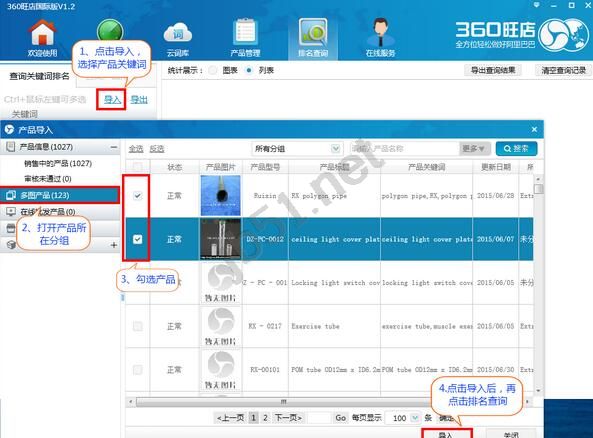Screen dimensions: 593x438
Task: Click the 多图产品 pictures icon
Action: 11,195
